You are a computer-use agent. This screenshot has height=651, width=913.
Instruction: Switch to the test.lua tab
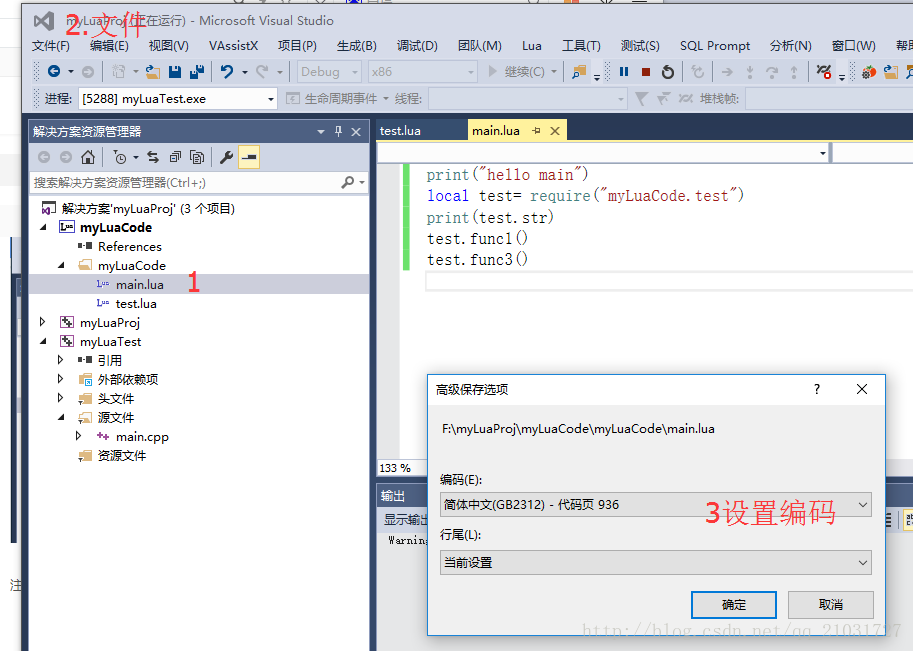[x=400, y=131]
